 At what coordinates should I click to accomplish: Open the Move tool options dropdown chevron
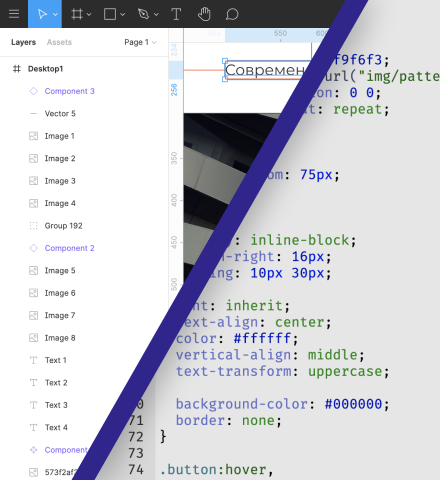coord(55,14)
